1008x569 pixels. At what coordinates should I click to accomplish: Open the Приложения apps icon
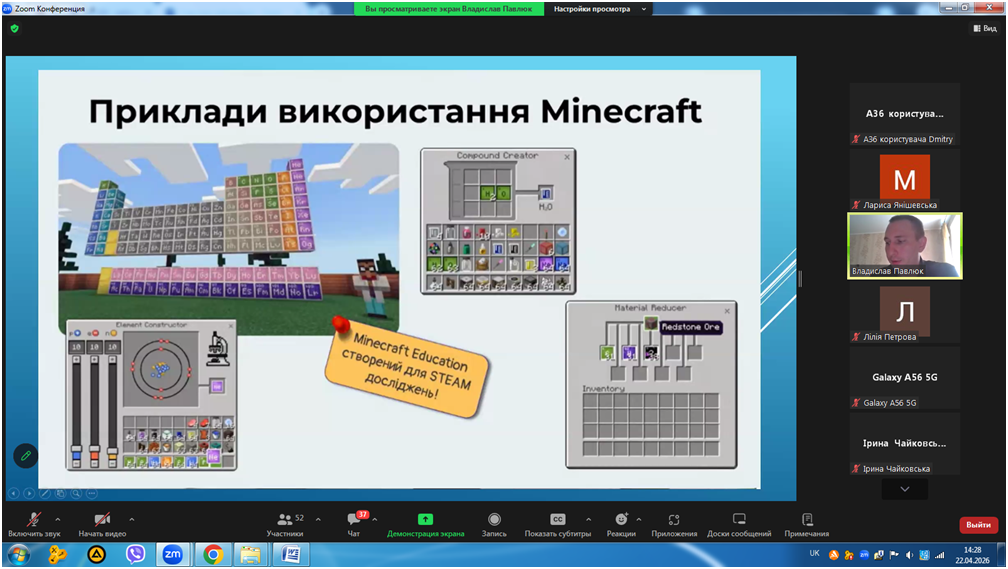pos(674,520)
